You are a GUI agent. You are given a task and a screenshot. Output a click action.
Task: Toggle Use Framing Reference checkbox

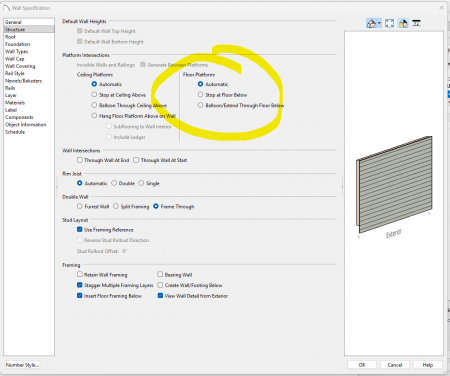point(80,229)
